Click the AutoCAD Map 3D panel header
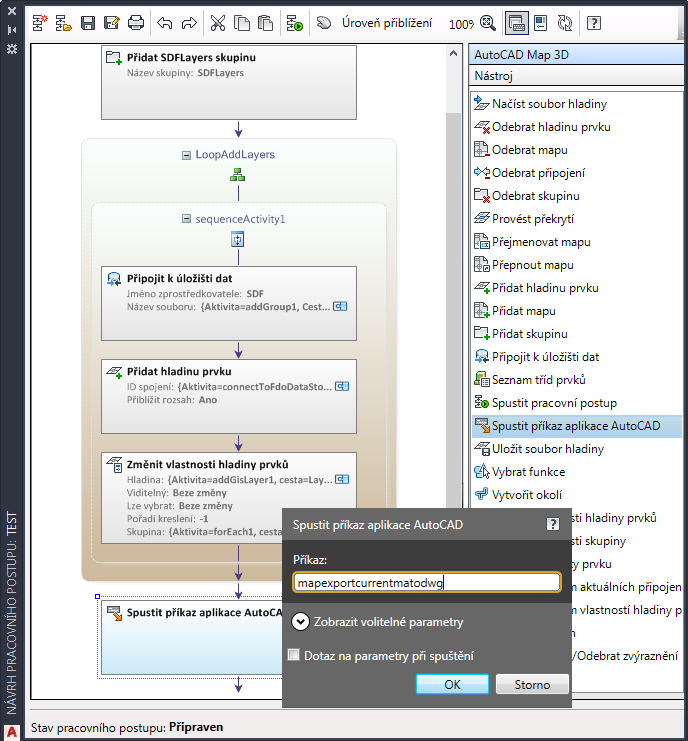Image resolution: width=688 pixels, height=741 pixels. pyautogui.click(x=576, y=55)
